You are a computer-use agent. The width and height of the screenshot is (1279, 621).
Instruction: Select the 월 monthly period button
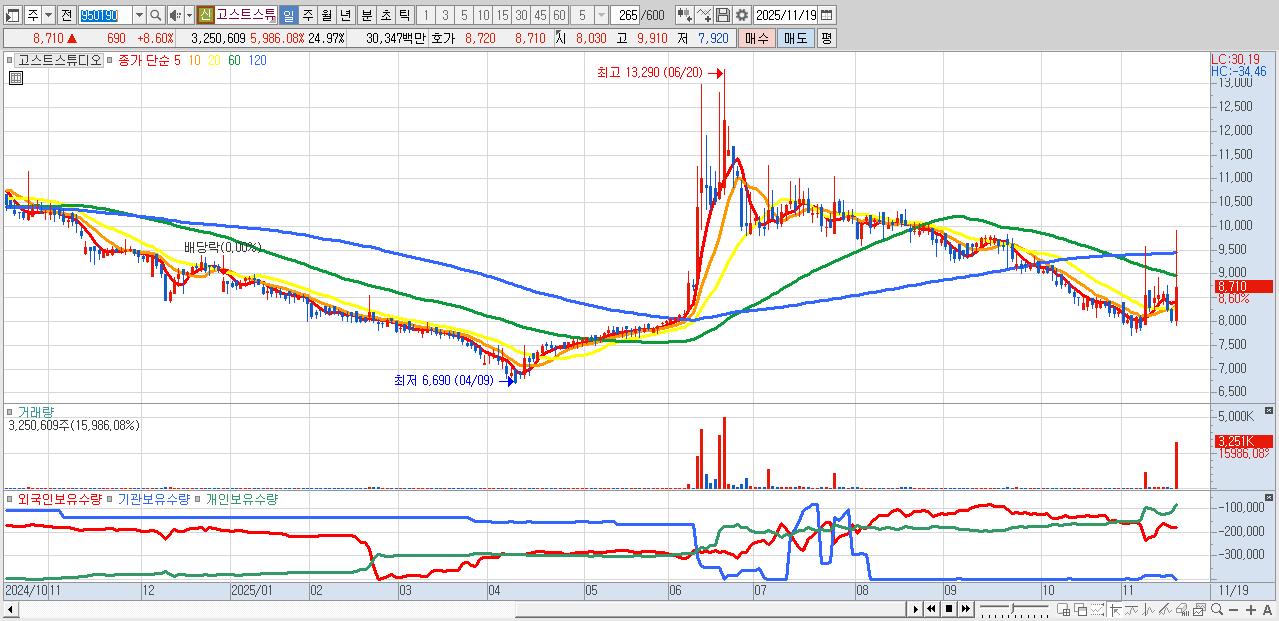(x=326, y=15)
